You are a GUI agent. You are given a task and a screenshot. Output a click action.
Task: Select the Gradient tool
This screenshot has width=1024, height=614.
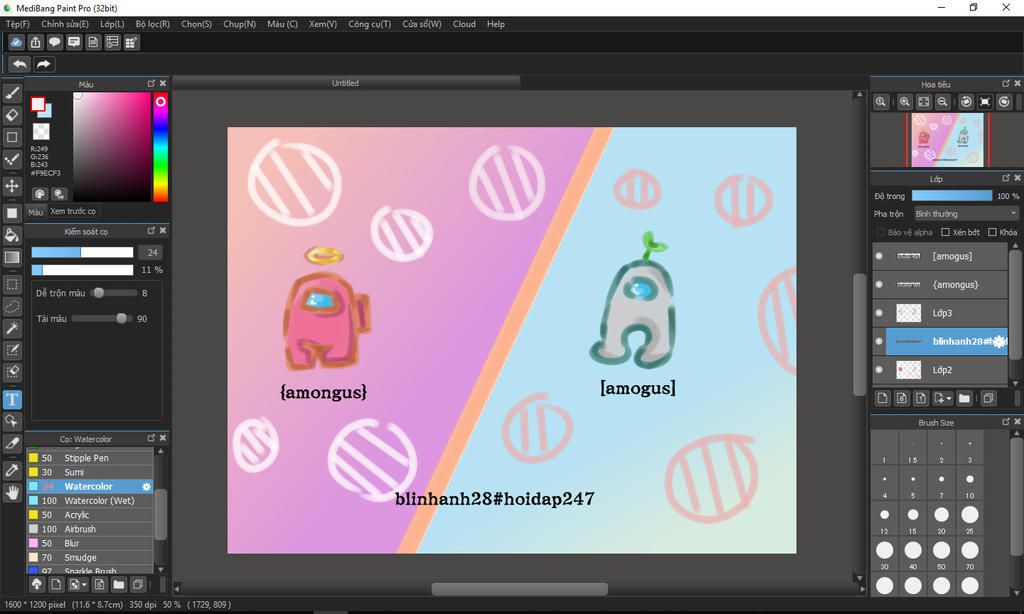[12, 257]
